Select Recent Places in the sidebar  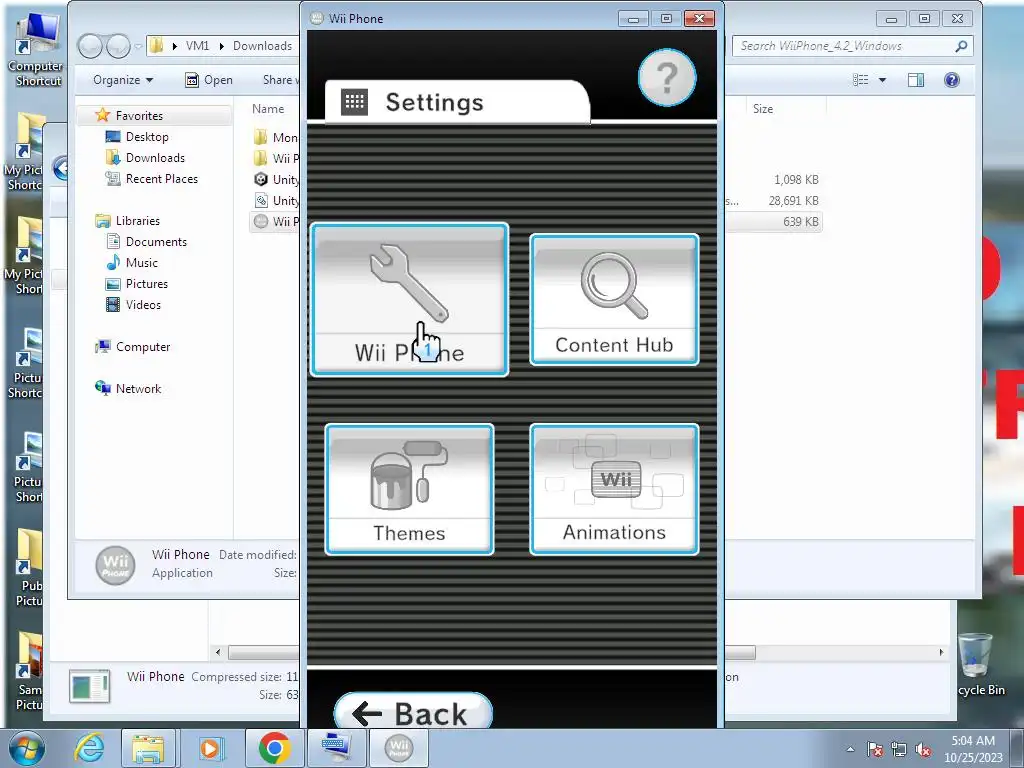pos(161,178)
